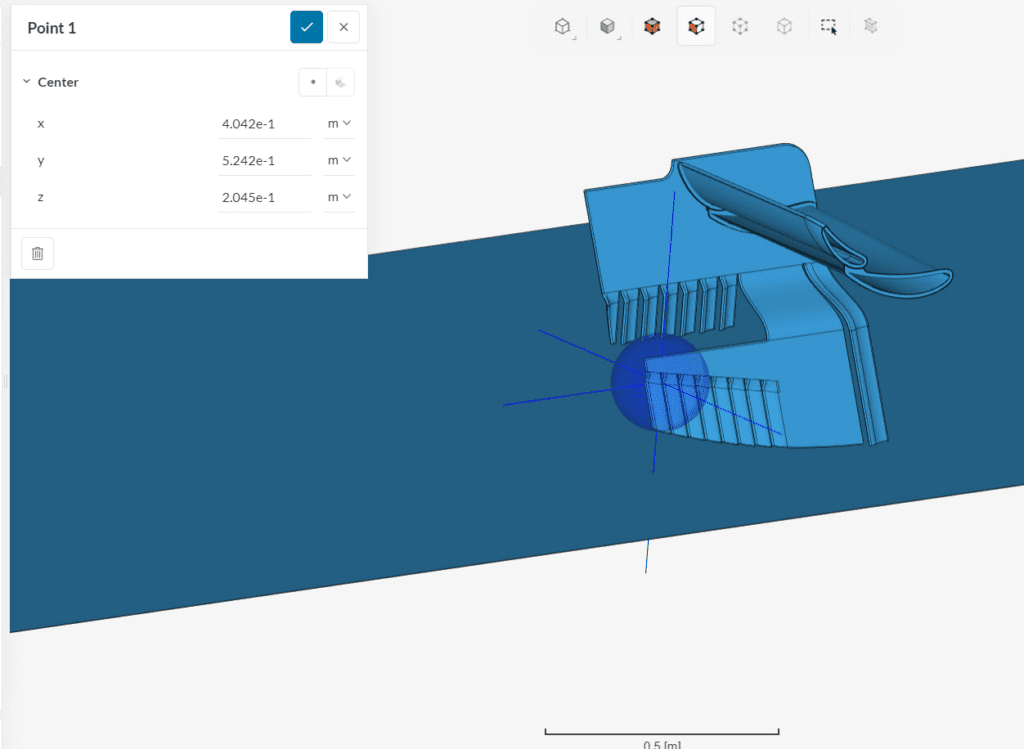The height and width of the screenshot is (749, 1024).
Task: Open the unit dropdown for x coordinate
Action: click(339, 123)
